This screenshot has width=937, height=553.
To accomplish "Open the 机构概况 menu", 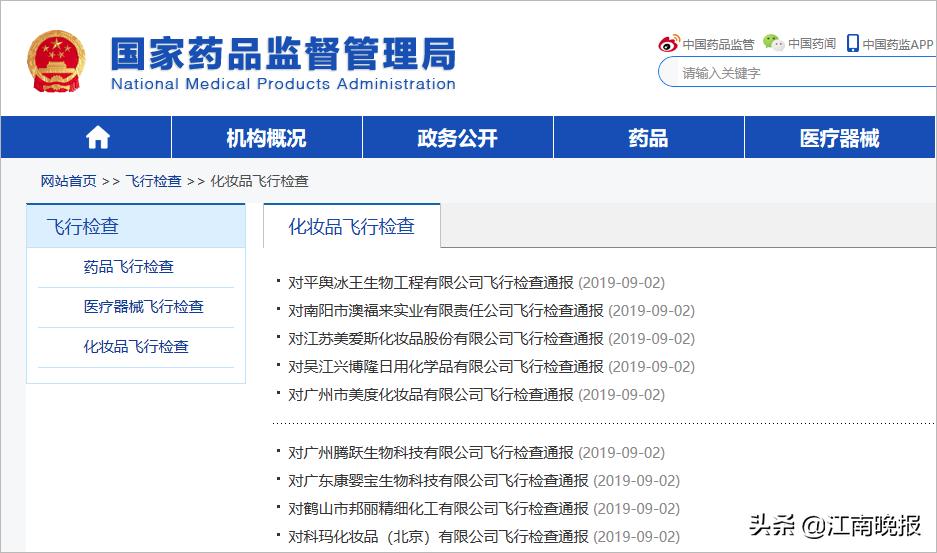I will pos(267,138).
